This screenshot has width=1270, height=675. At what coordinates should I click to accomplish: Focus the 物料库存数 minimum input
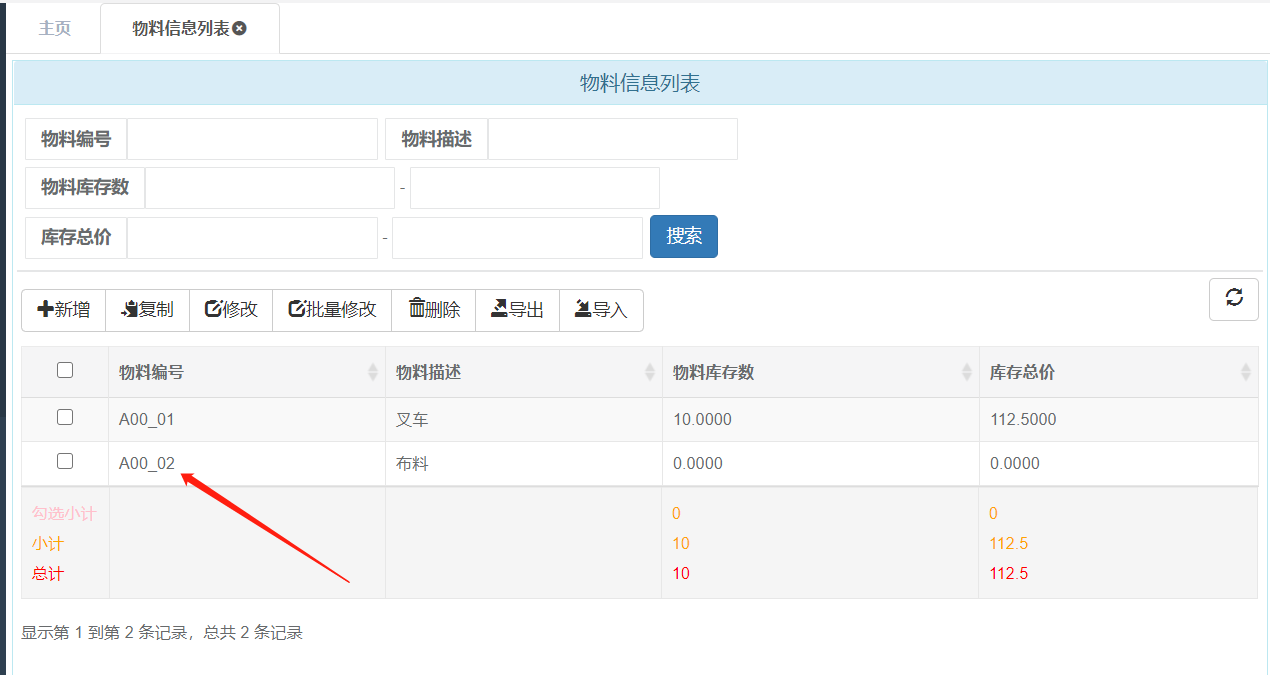[x=270, y=188]
